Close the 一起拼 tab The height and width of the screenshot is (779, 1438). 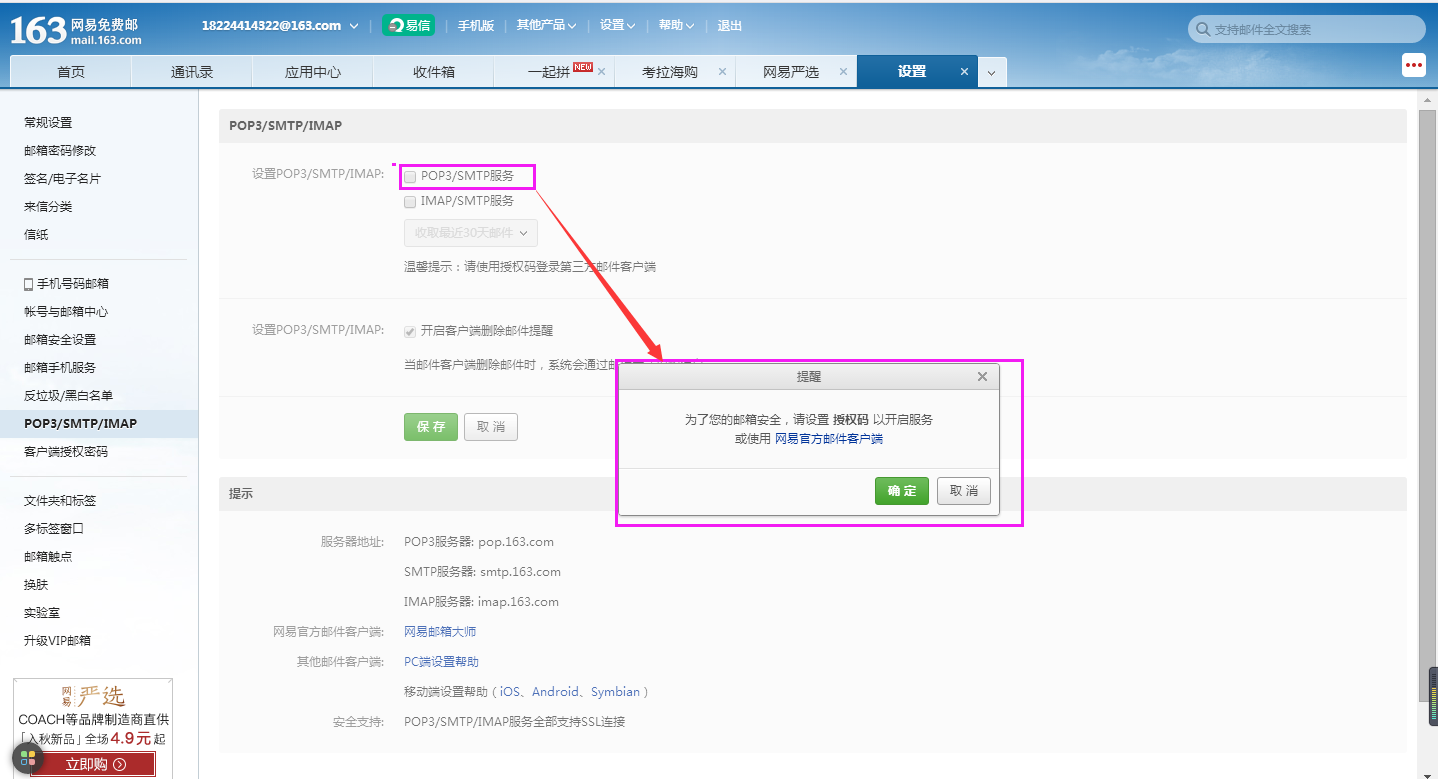coord(602,72)
